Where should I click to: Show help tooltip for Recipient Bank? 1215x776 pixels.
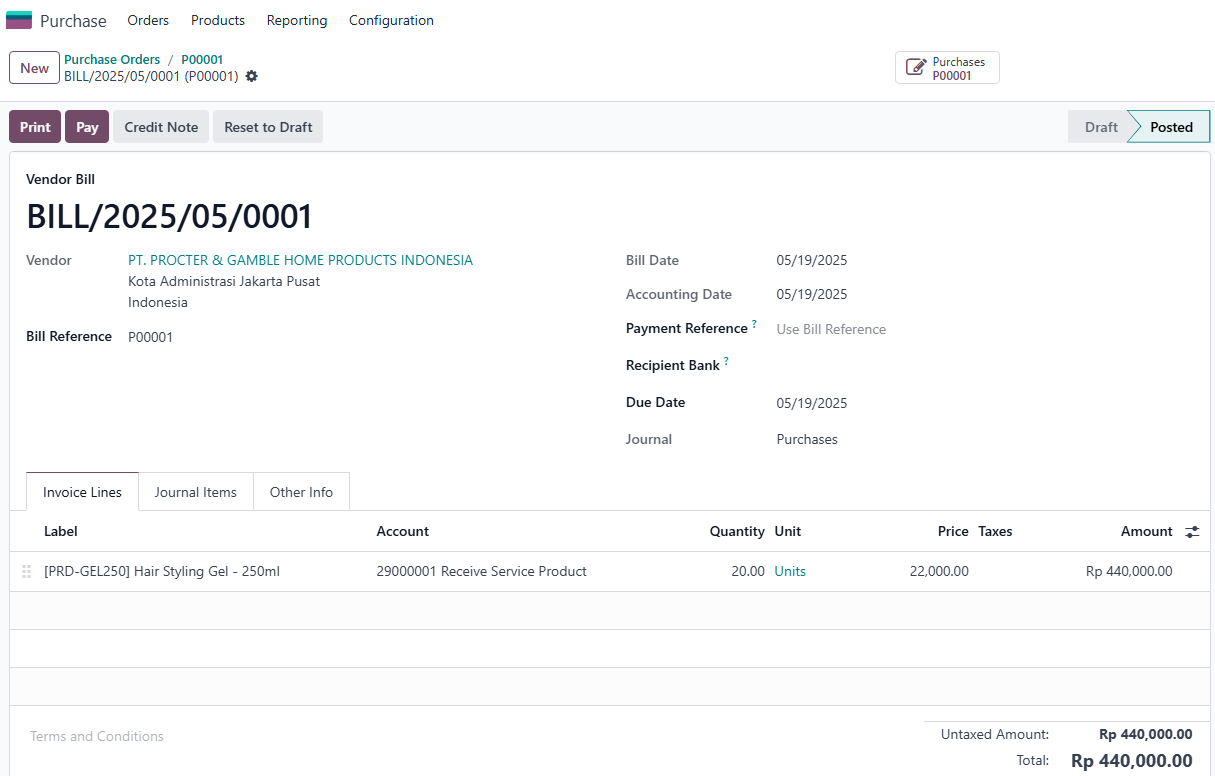726,362
